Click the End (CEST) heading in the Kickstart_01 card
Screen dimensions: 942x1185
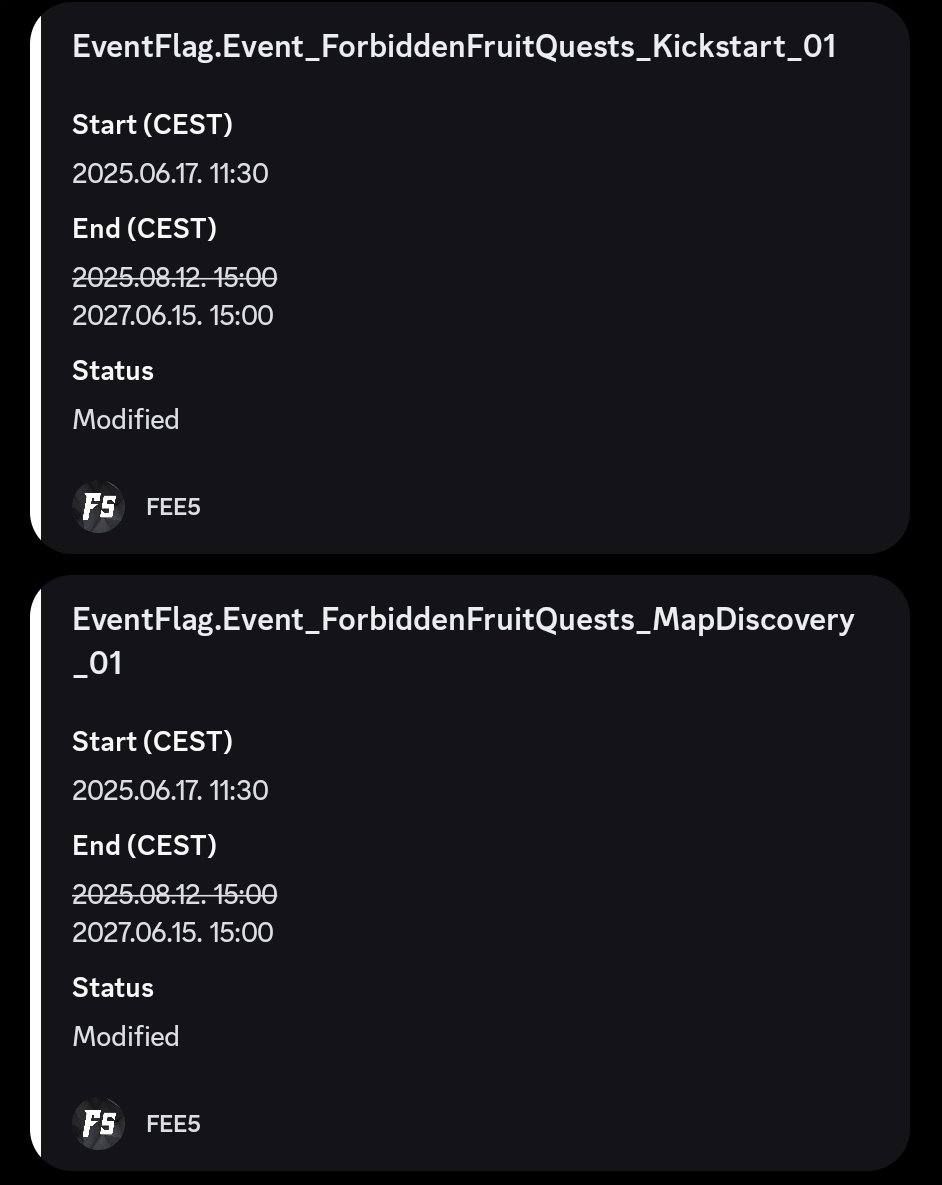[x=144, y=229]
